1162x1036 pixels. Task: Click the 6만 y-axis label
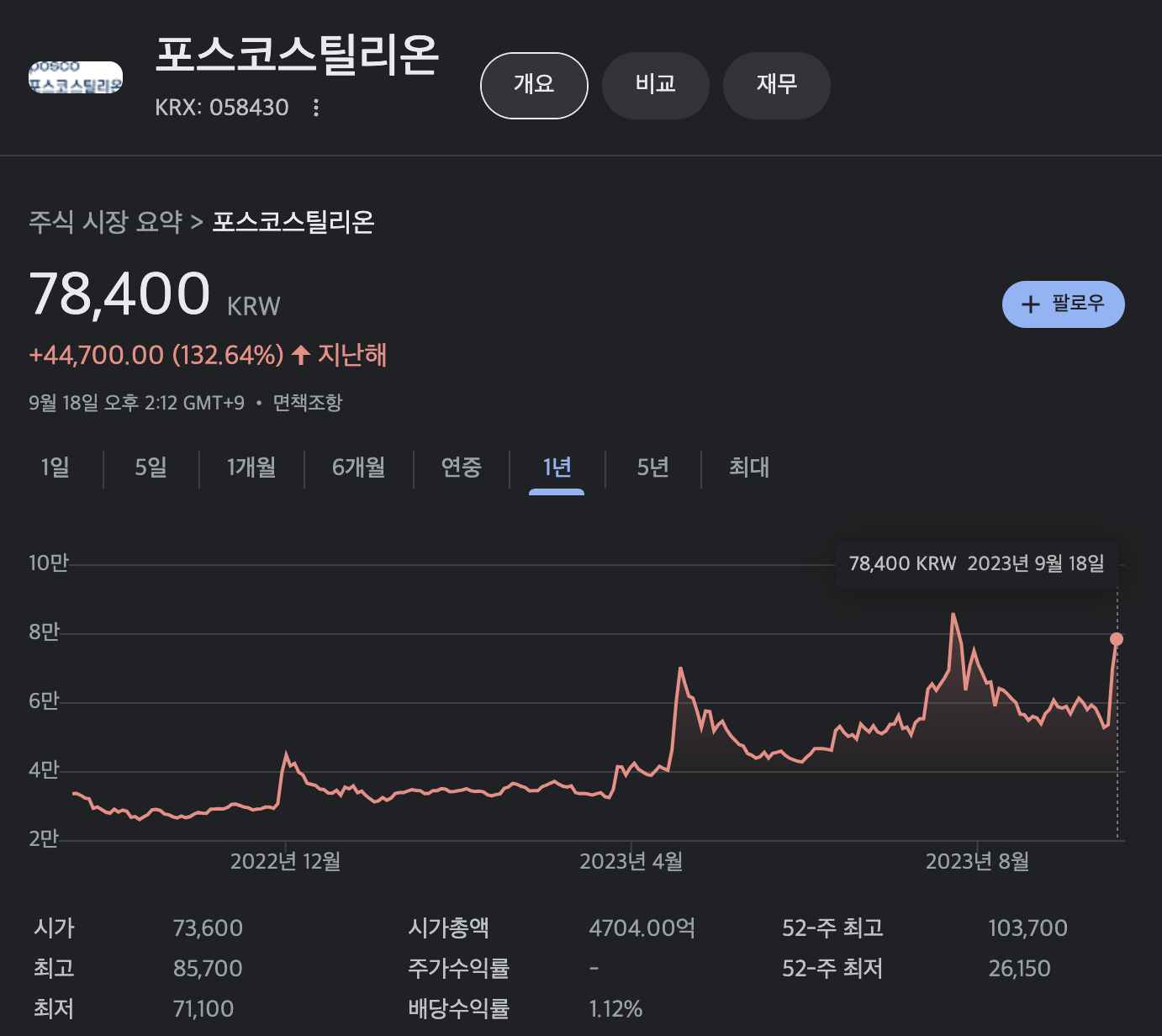click(x=45, y=700)
